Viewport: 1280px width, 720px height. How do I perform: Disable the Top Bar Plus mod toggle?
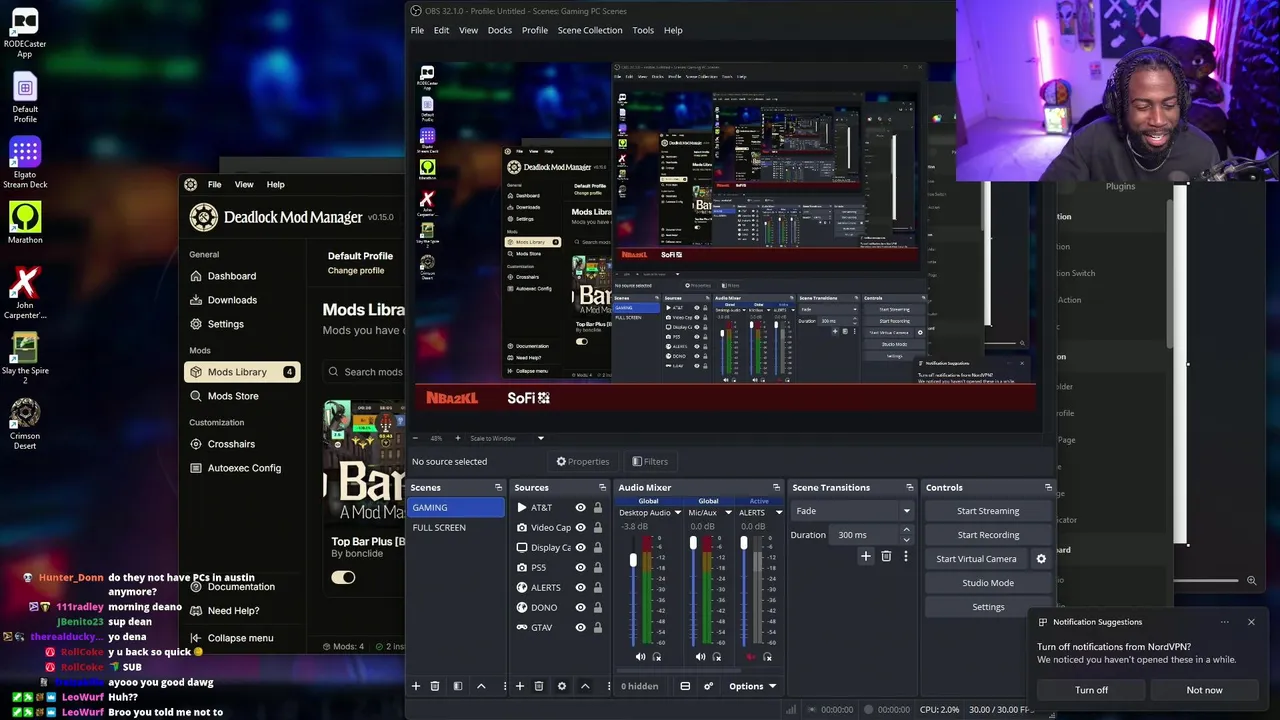343,577
